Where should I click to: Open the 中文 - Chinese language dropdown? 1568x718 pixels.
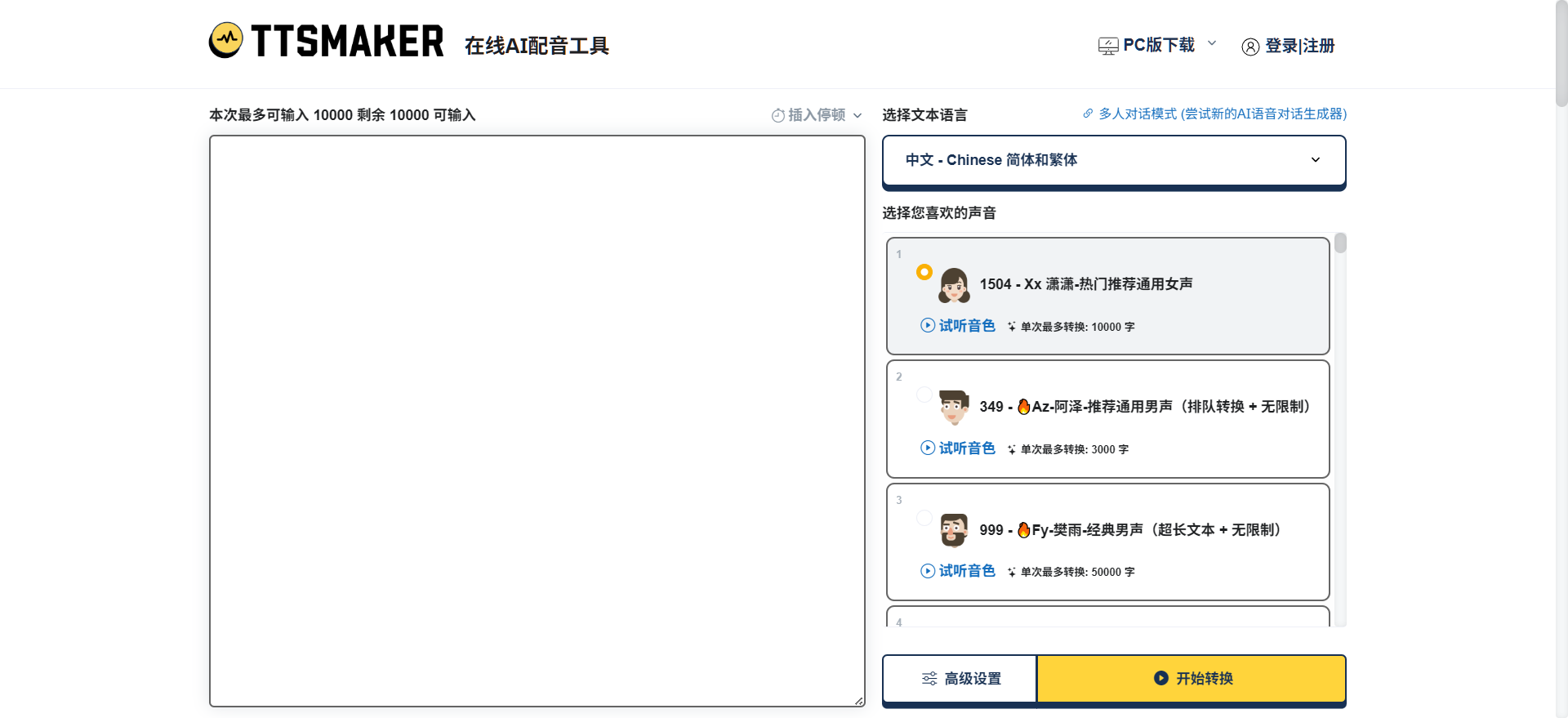pos(1113,160)
